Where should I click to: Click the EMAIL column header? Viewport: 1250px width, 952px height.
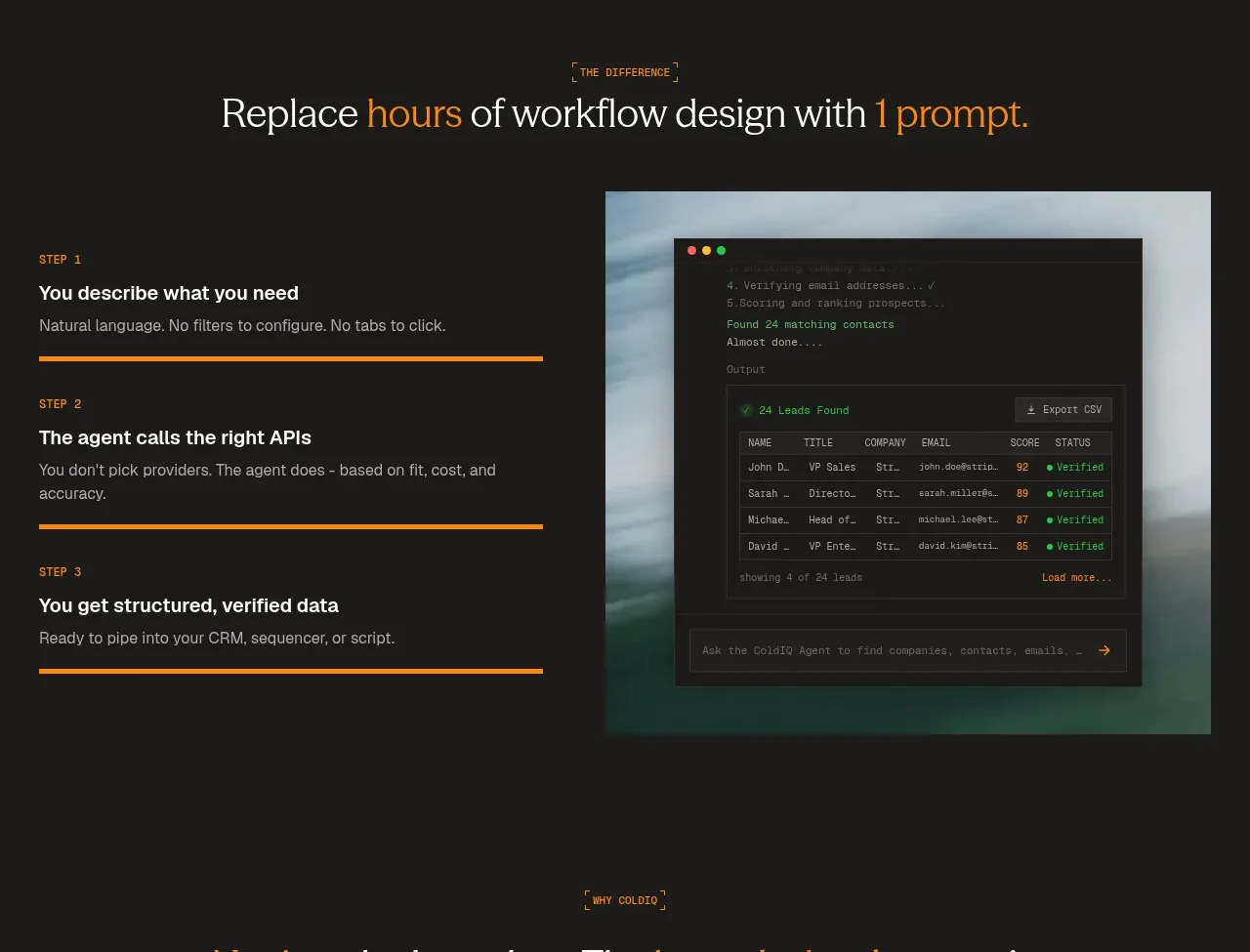[936, 443]
